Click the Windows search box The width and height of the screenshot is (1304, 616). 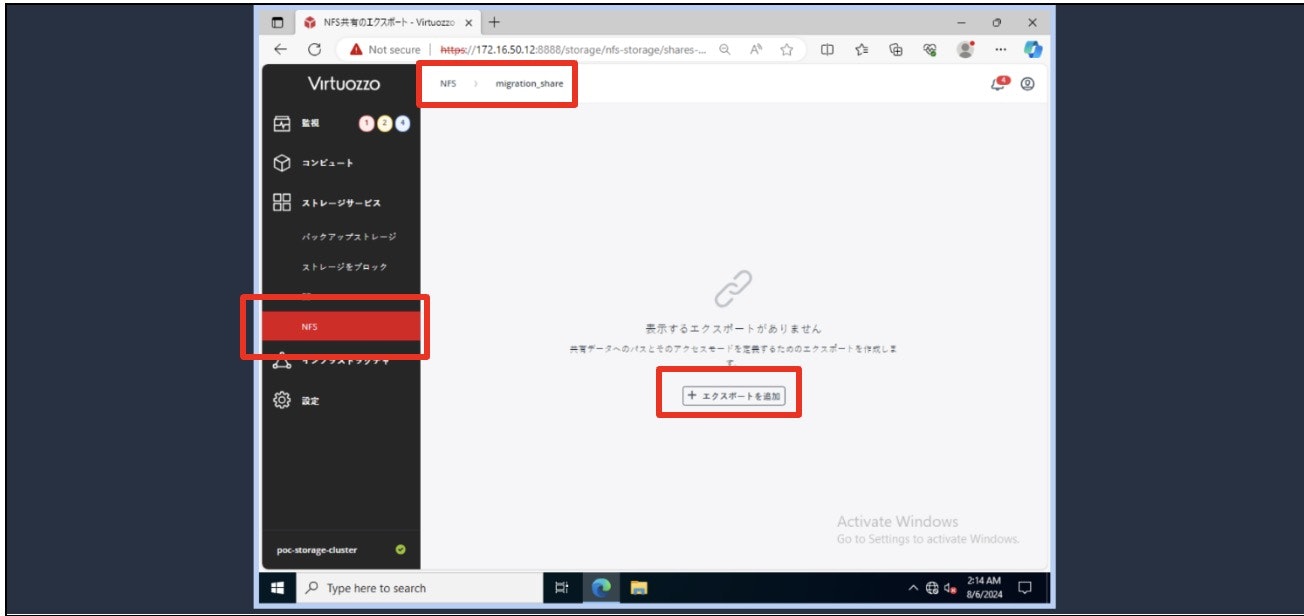418,588
